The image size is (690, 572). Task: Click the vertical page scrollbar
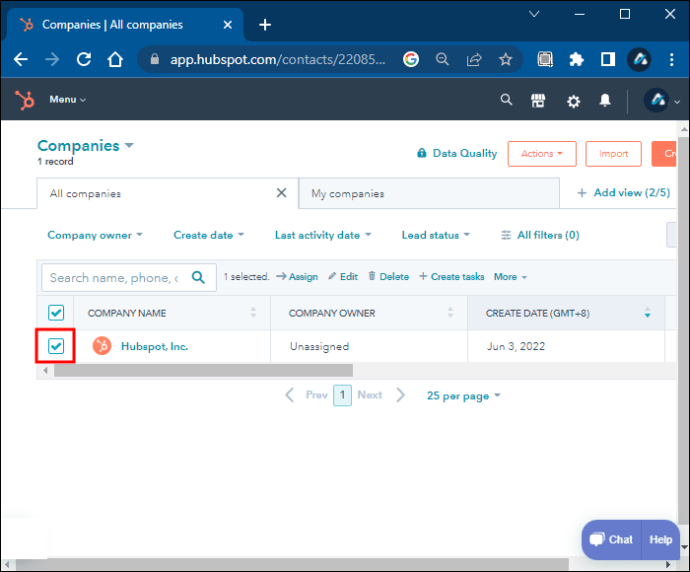point(683,330)
